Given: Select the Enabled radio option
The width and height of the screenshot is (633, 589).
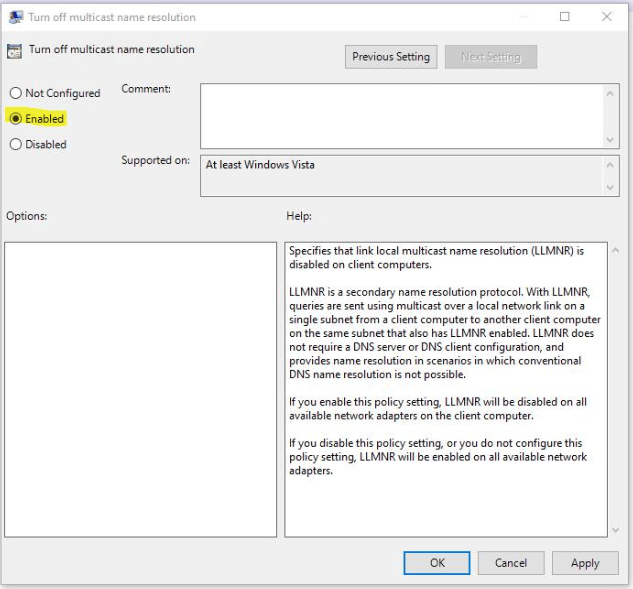Looking at the screenshot, I should pos(15,119).
